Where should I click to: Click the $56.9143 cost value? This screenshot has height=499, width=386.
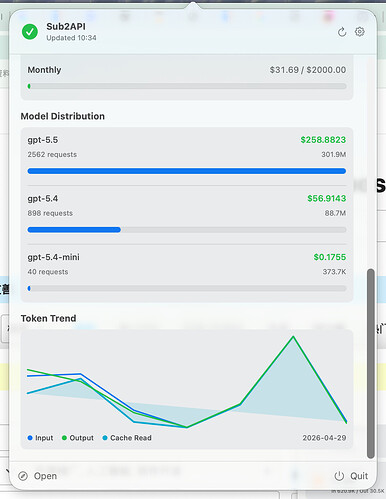coord(326,198)
